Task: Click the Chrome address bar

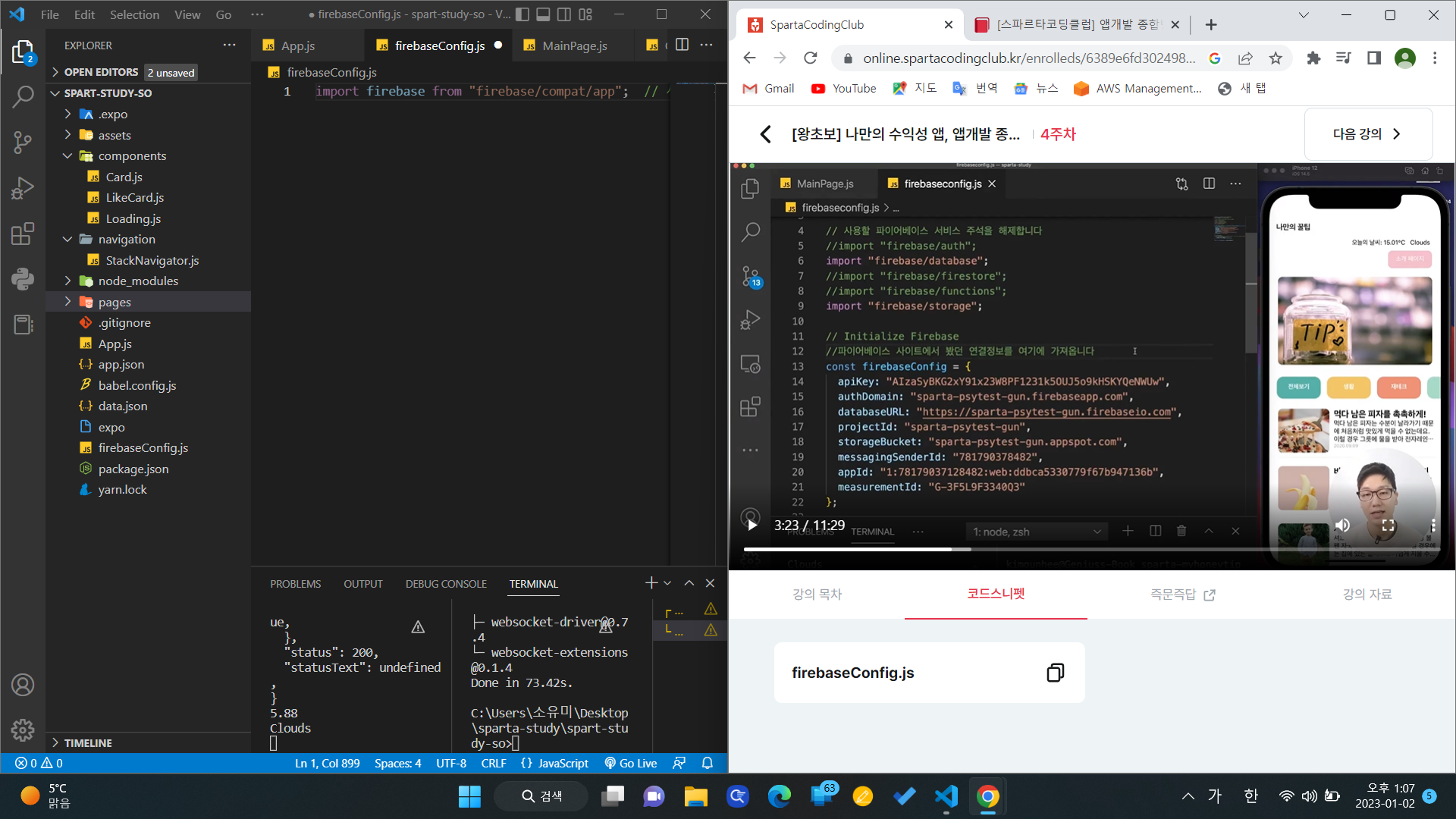Action: (x=1028, y=58)
